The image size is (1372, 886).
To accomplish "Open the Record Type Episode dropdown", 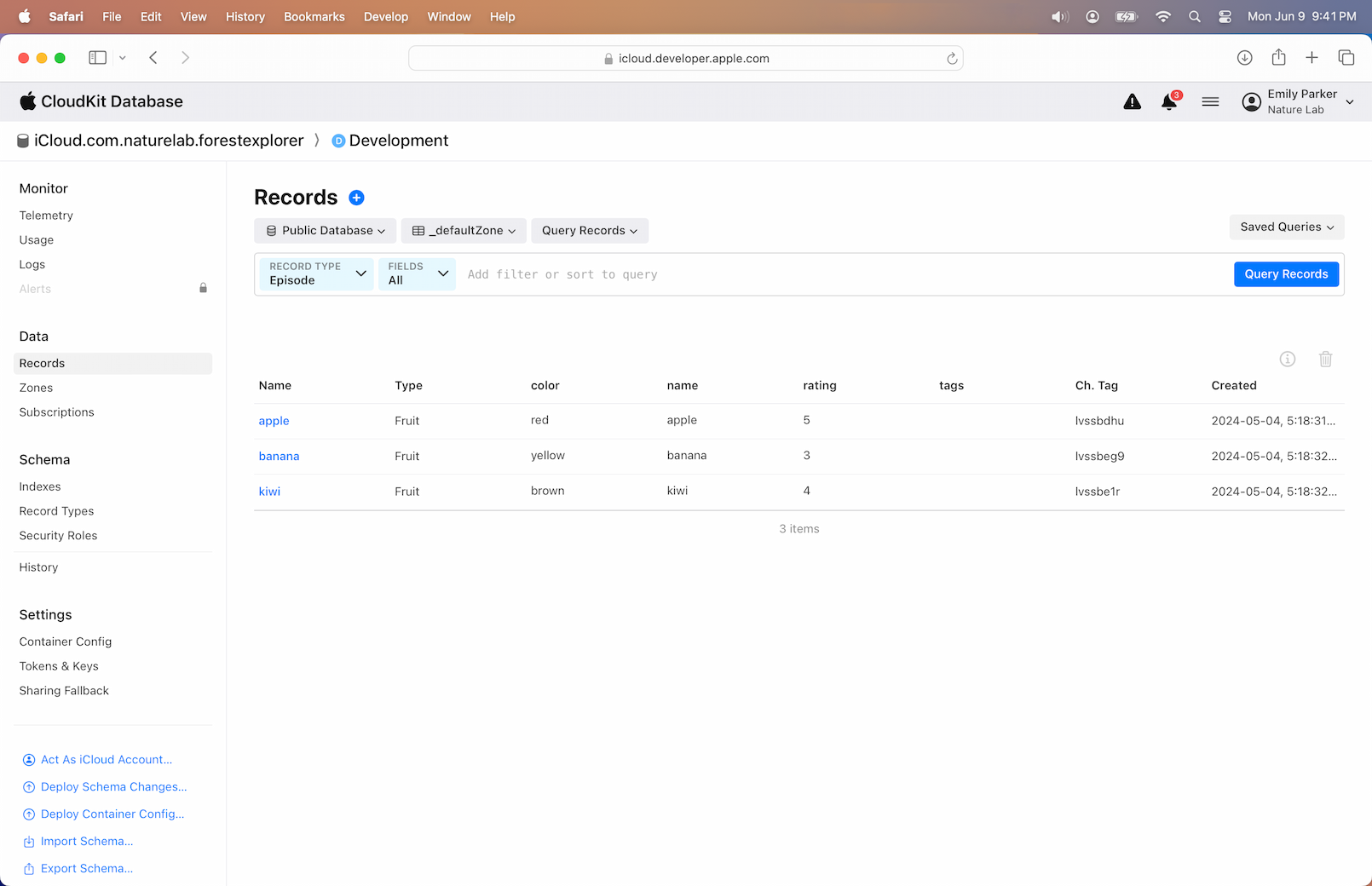I will [x=316, y=274].
